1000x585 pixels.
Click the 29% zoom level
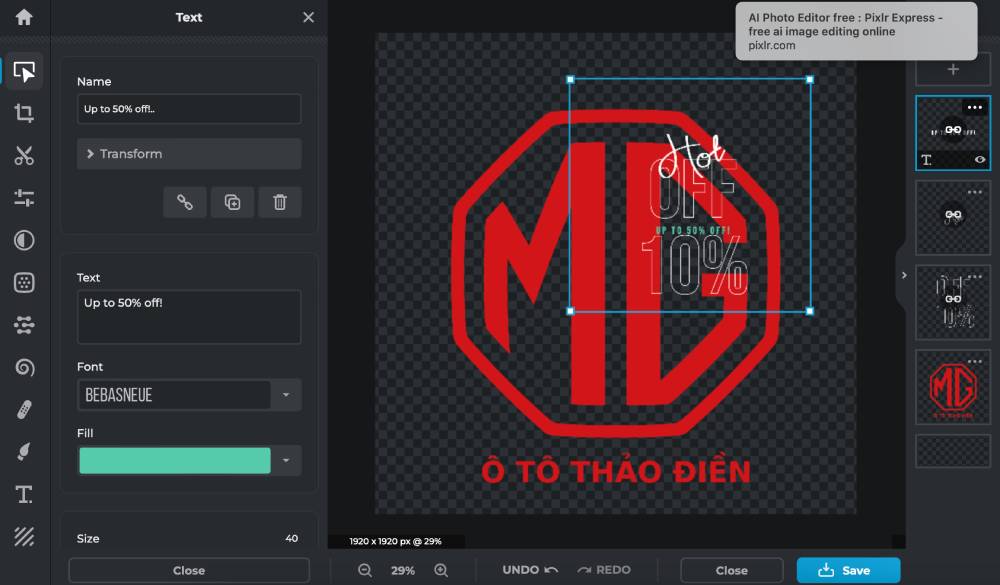tap(402, 570)
